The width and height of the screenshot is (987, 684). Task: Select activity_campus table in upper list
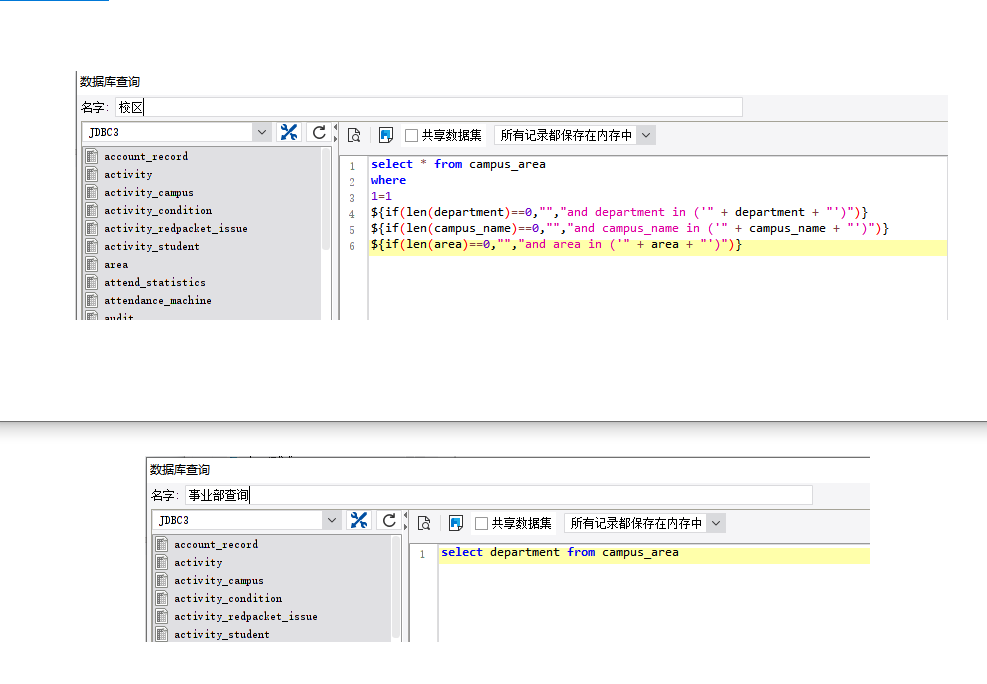[x=149, y=193]
